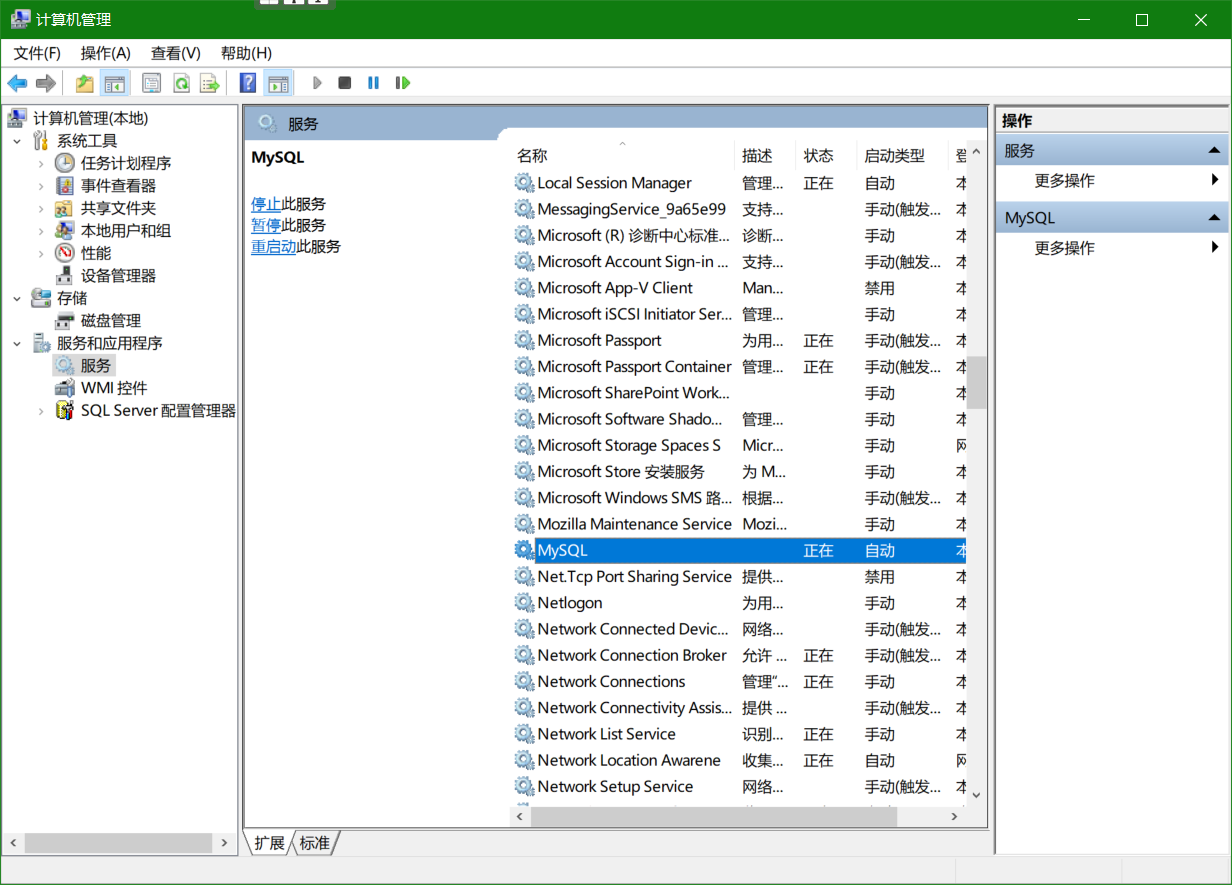Click the 重启动此服务 link

pyautogui.click(x=273, y=247)
